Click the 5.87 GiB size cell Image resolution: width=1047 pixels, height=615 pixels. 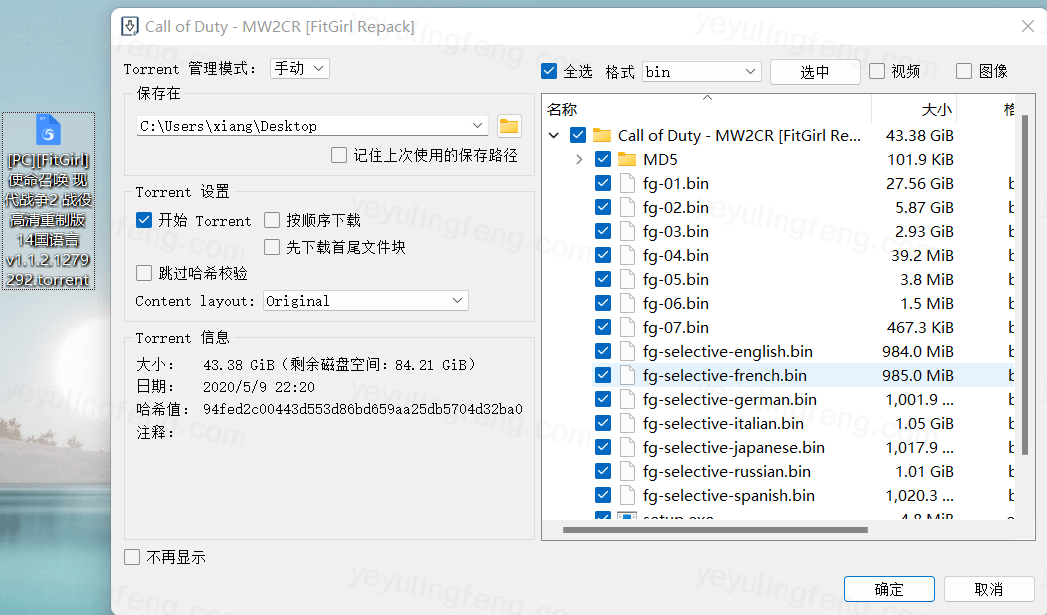(924, 208)
